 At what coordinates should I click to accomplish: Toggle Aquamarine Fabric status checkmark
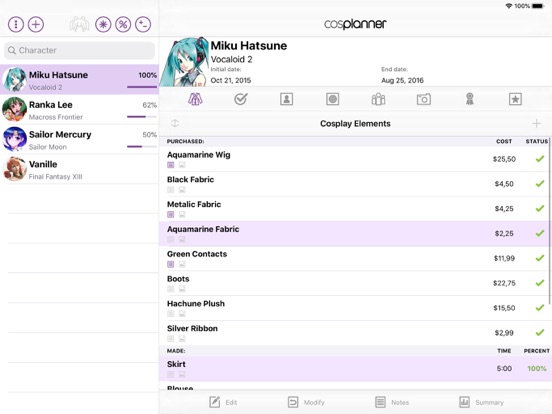point(540,233)
